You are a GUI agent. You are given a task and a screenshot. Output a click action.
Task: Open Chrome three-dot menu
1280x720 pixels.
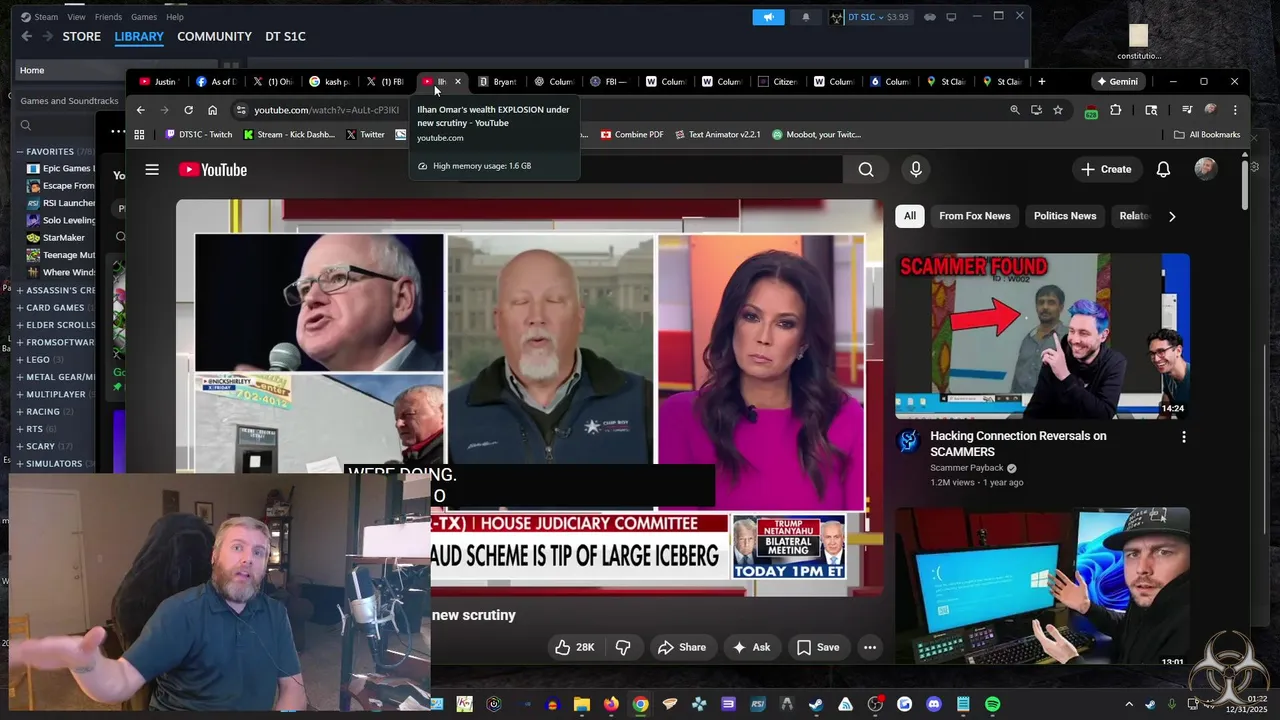(x=1235, y=110)
